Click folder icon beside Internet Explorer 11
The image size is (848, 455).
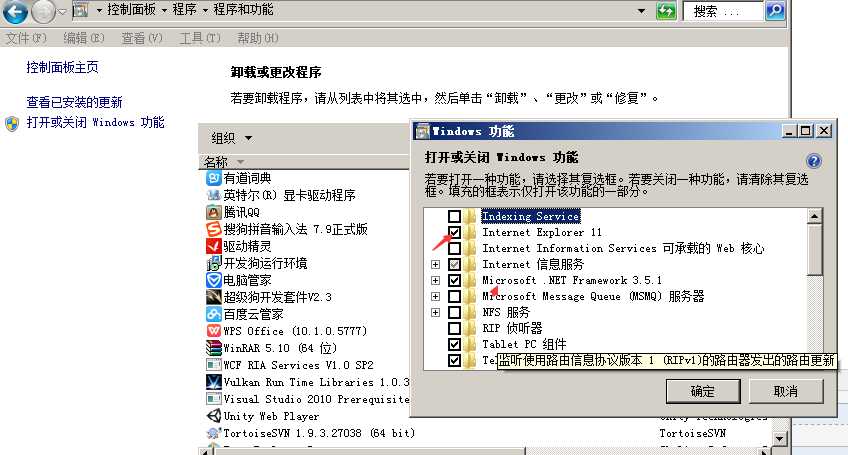click(x=470, y=232)
